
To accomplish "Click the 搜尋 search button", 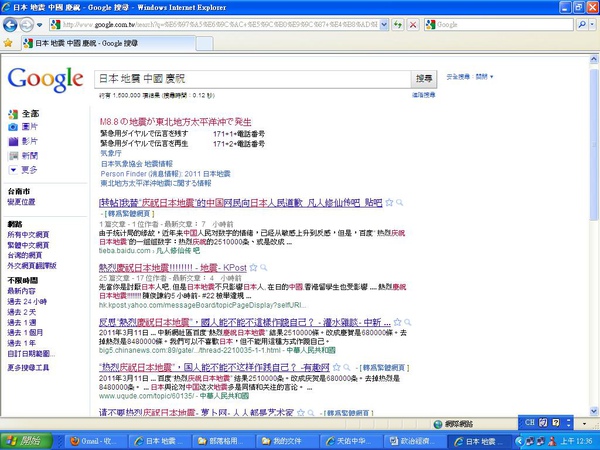I will tap(424, 79).
